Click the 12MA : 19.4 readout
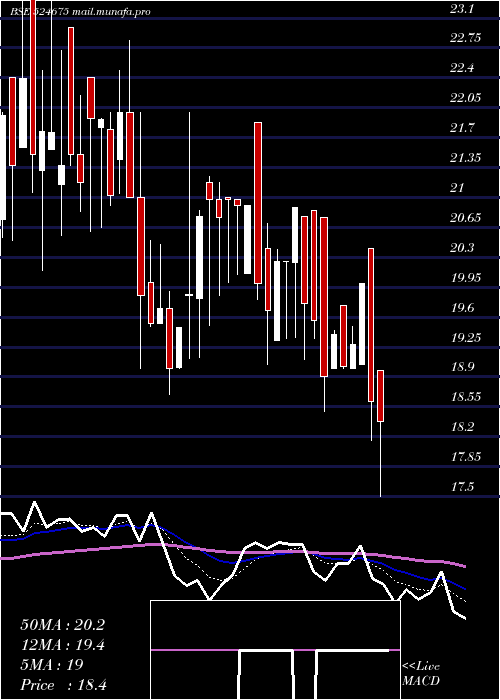The width and height of the screenshot is (500, 700). point(62,646)
